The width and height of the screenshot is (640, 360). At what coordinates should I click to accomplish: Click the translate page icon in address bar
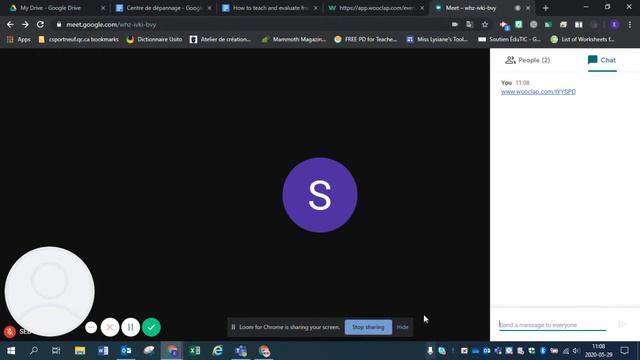click(x=469, y=24)
